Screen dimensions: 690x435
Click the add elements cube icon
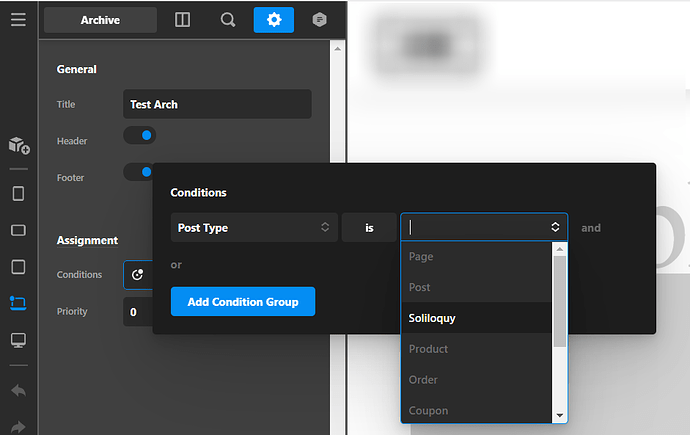click(18, 146)
